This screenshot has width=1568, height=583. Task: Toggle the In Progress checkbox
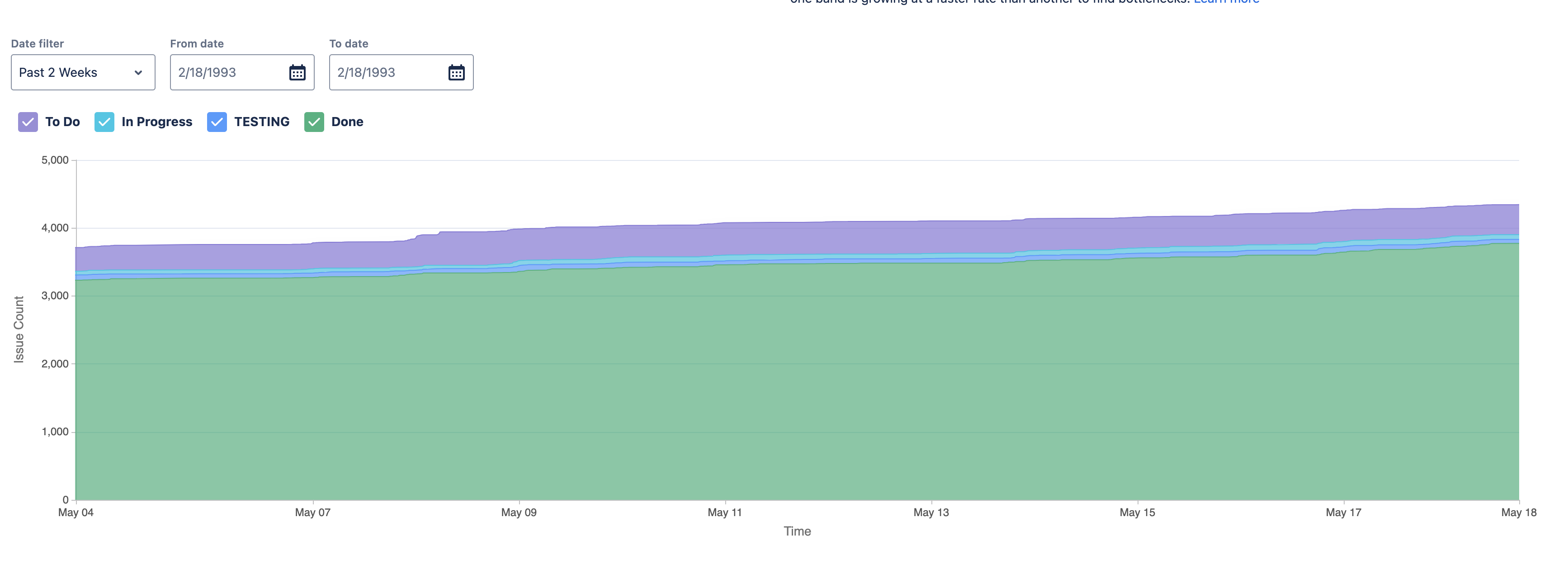[x=104, y=122]
